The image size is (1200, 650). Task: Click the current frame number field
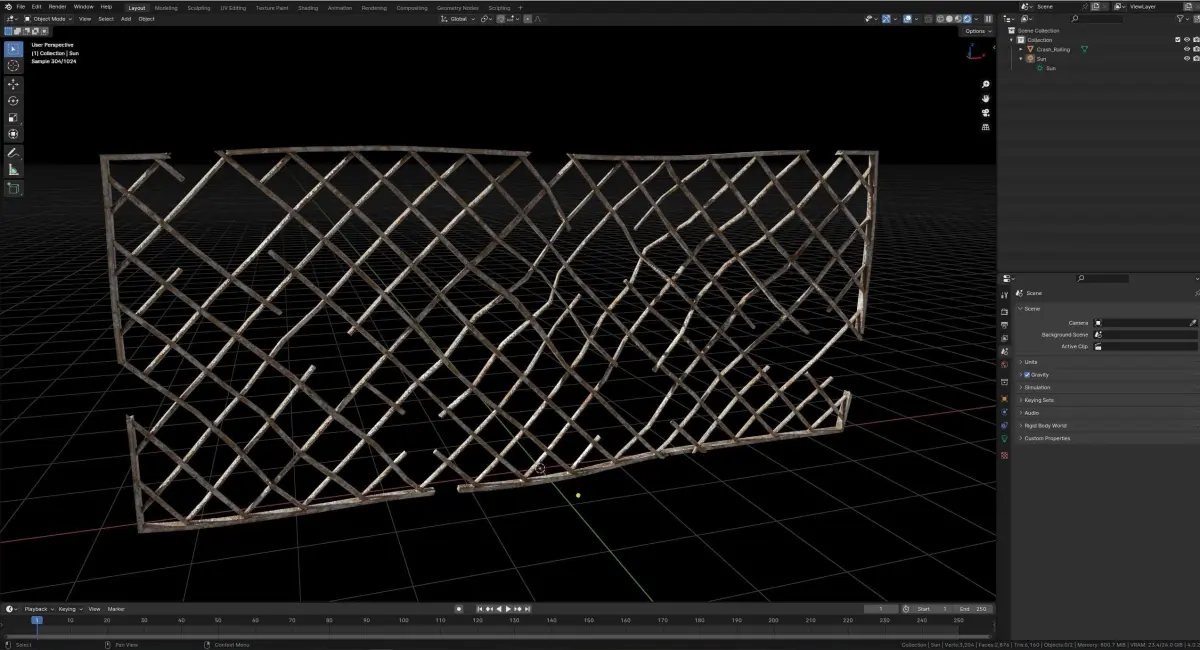point(881,609)
